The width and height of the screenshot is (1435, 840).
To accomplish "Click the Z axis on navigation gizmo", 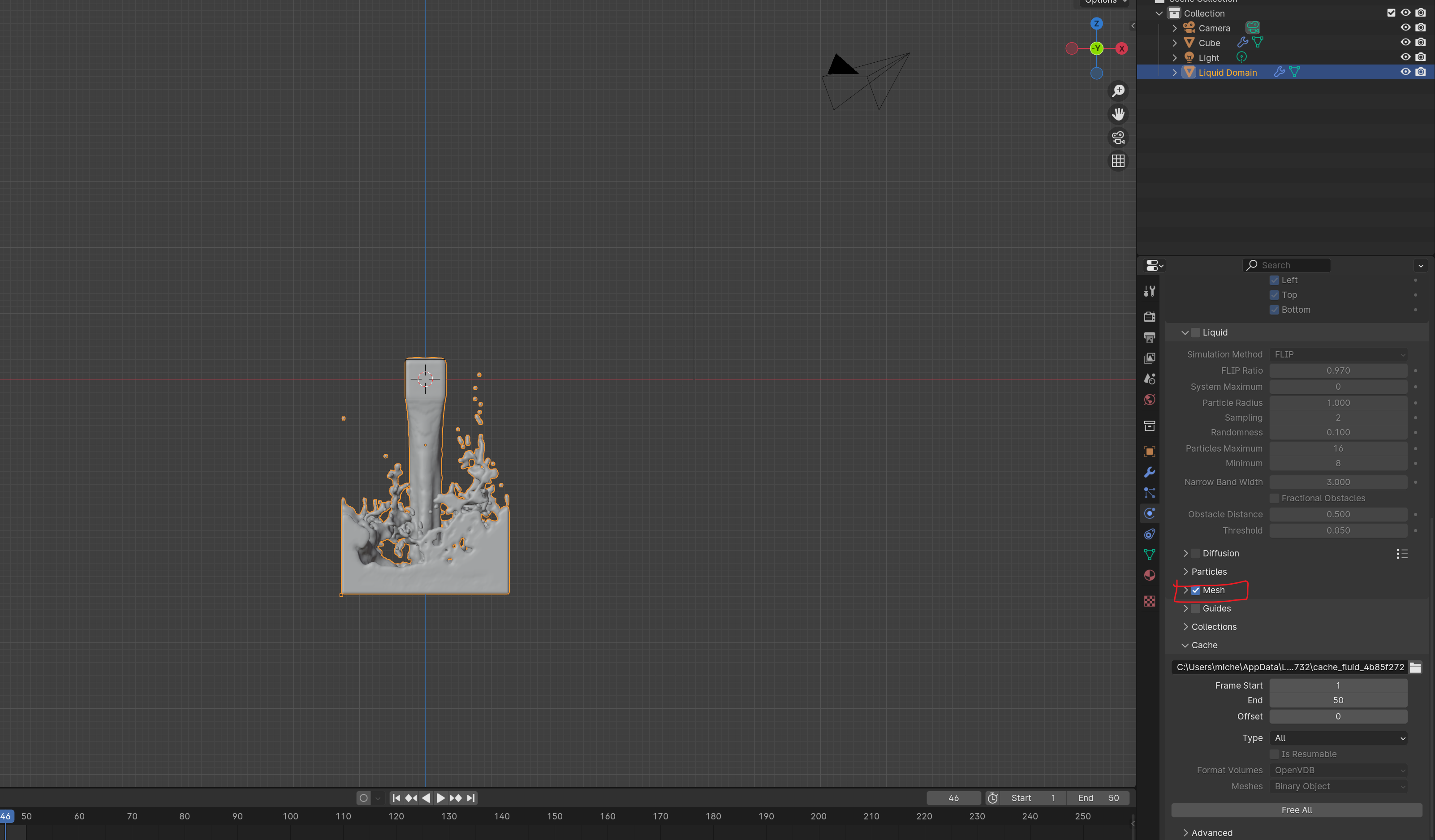I will [1096, 23].
